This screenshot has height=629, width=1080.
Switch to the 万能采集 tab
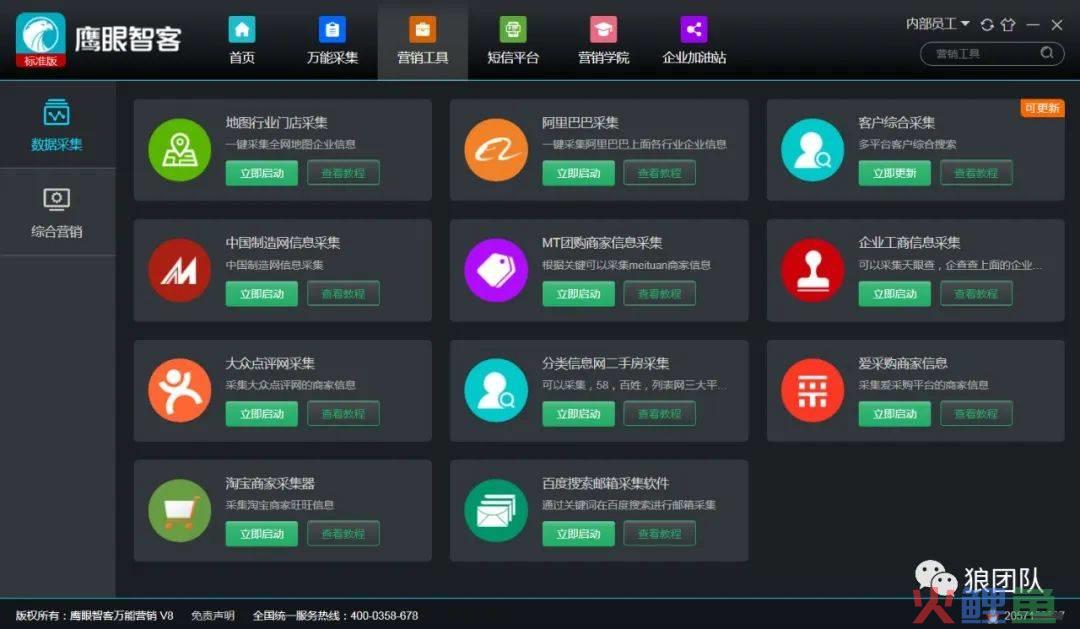332,40
